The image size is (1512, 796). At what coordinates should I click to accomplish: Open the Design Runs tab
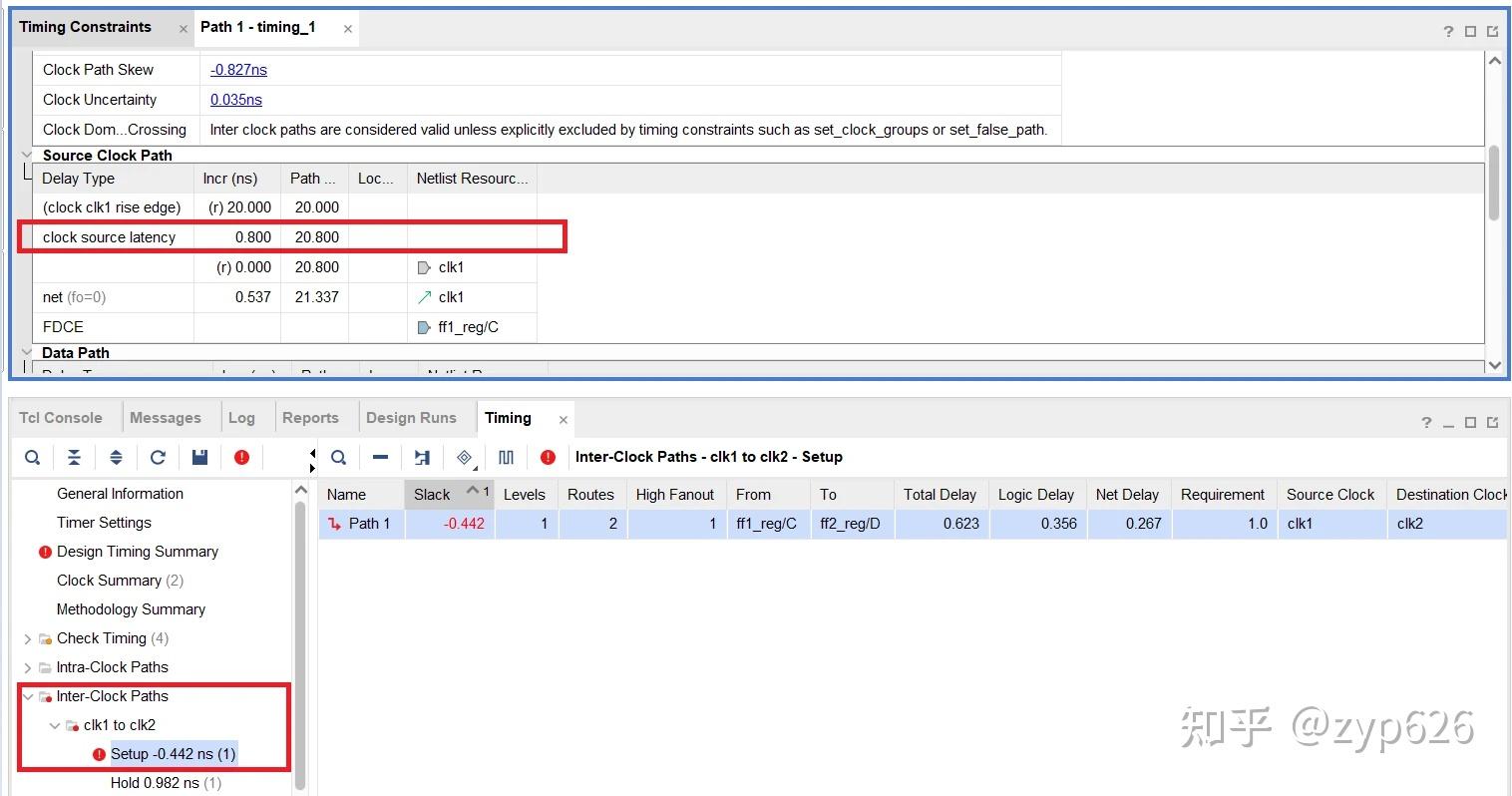411,418
